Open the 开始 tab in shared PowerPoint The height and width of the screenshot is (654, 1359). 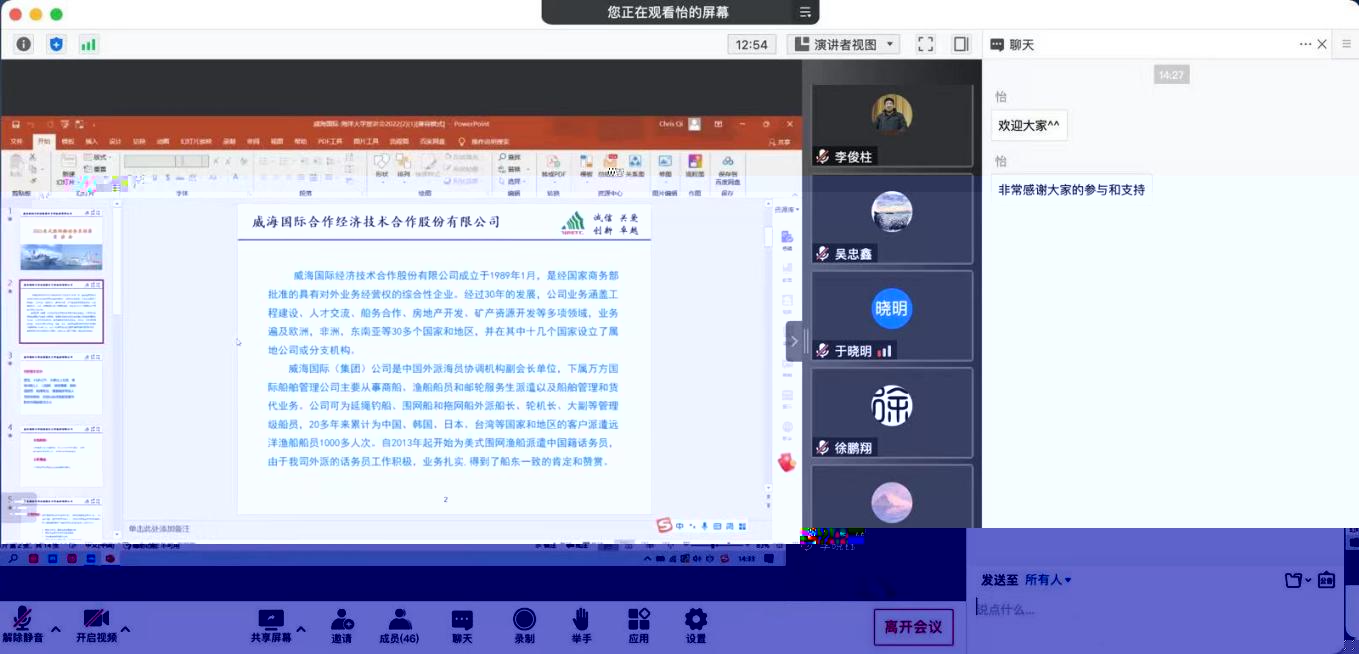point(43,141)
